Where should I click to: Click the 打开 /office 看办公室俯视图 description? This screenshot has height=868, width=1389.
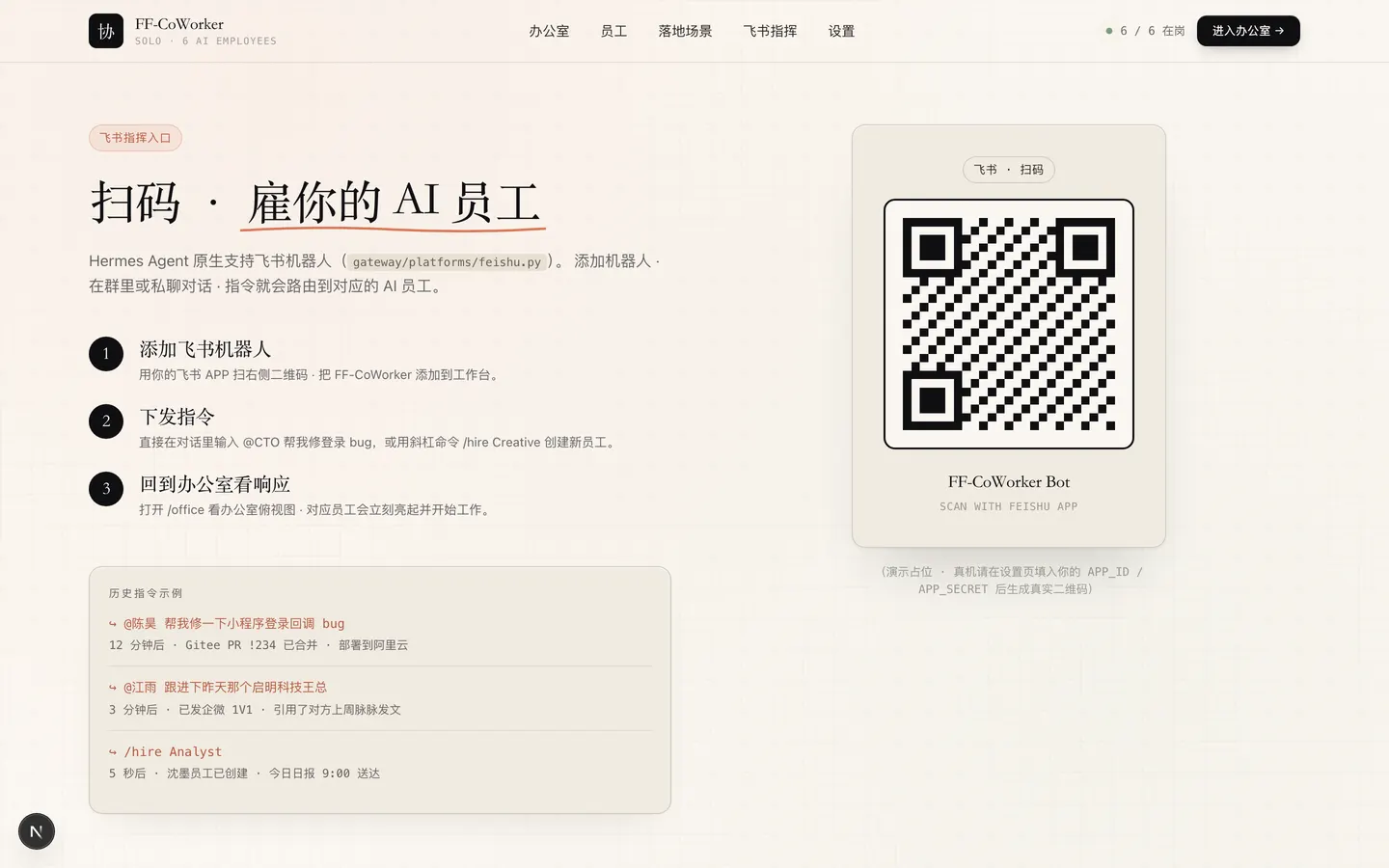317,510
